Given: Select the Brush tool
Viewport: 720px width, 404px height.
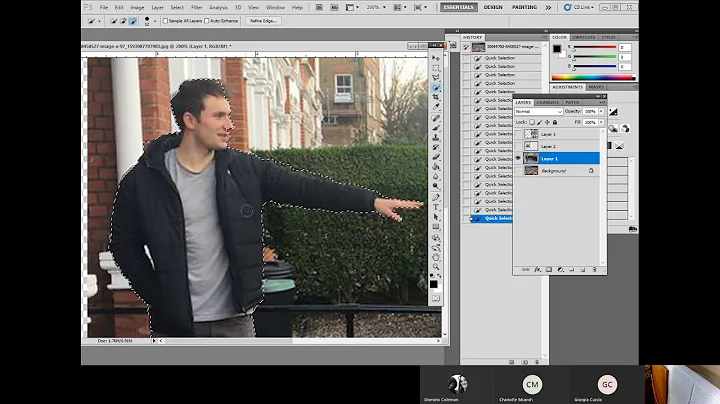Looking at the screenshot, I should (x=436, y=128).
